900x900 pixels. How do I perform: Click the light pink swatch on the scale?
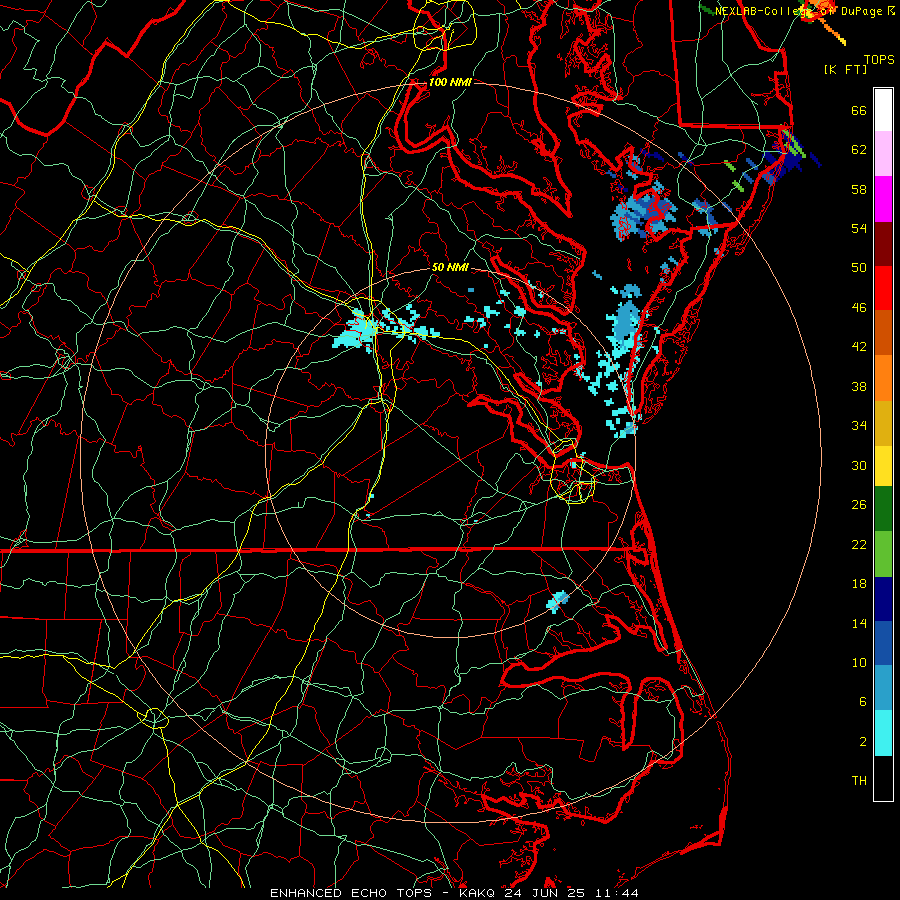pos(883,153)
